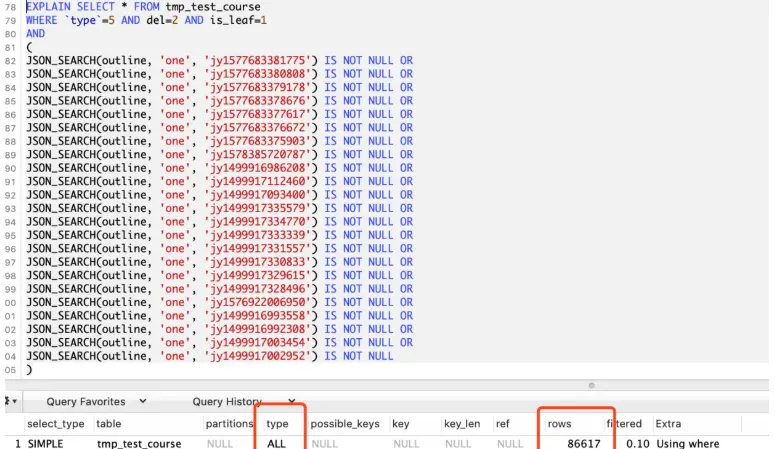Click the standalone AND on line 80
775x449 pixels.
click(x=35, y=34)
